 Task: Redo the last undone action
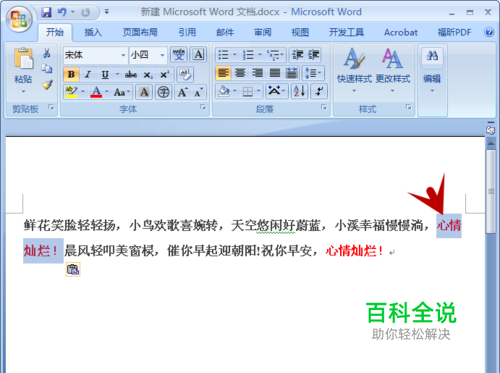[x=86, y=13]
